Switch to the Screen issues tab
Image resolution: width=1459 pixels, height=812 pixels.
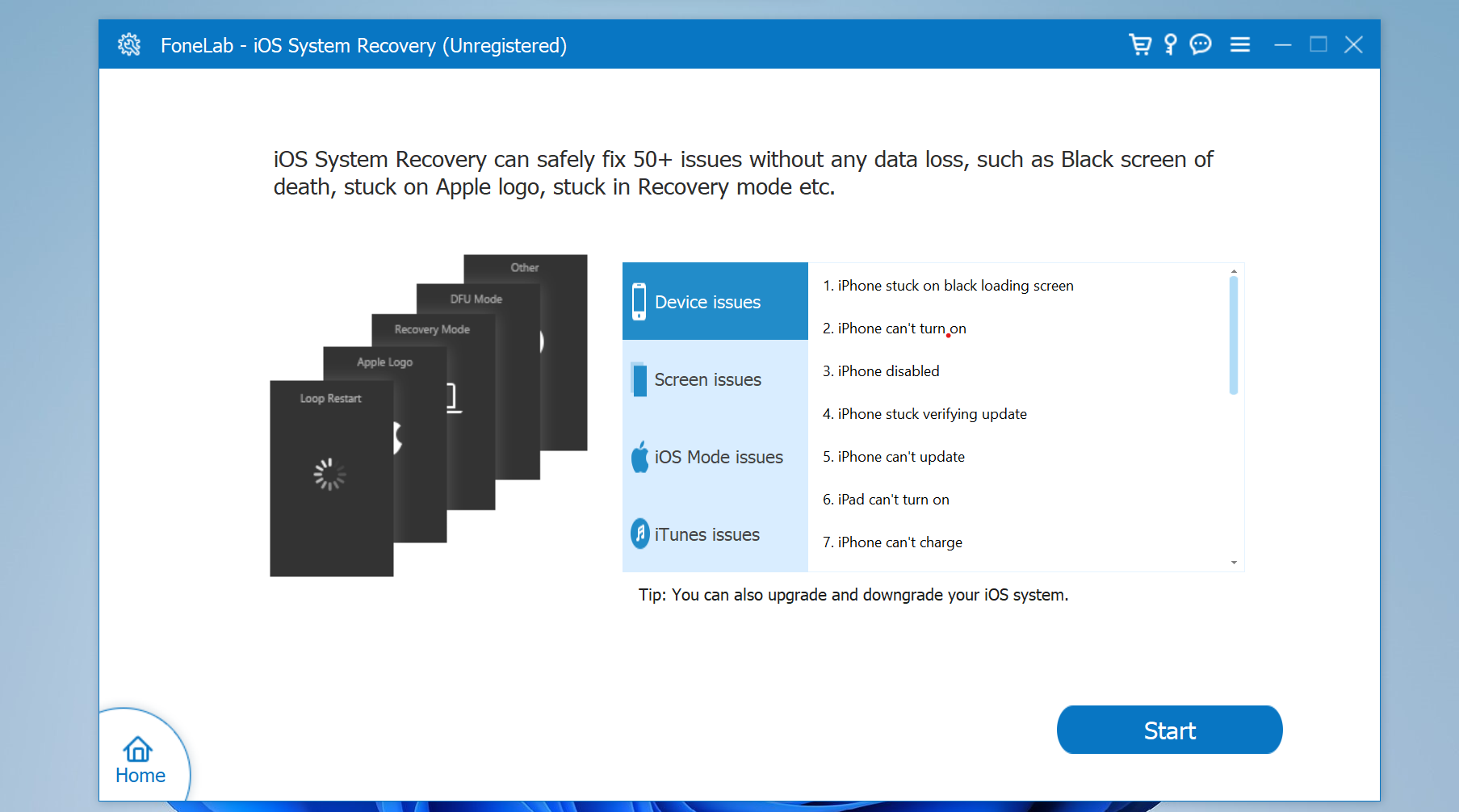715,379
